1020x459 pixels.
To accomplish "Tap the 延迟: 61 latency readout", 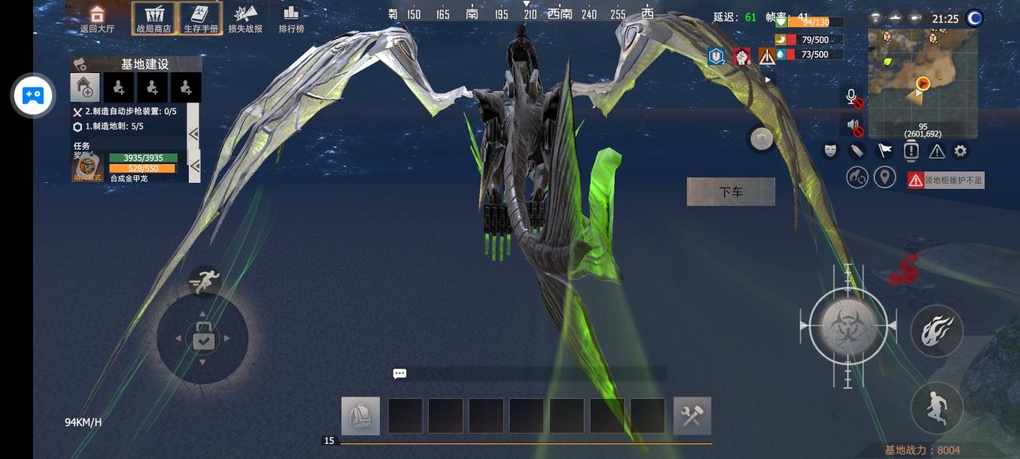I will click(734, 18).
